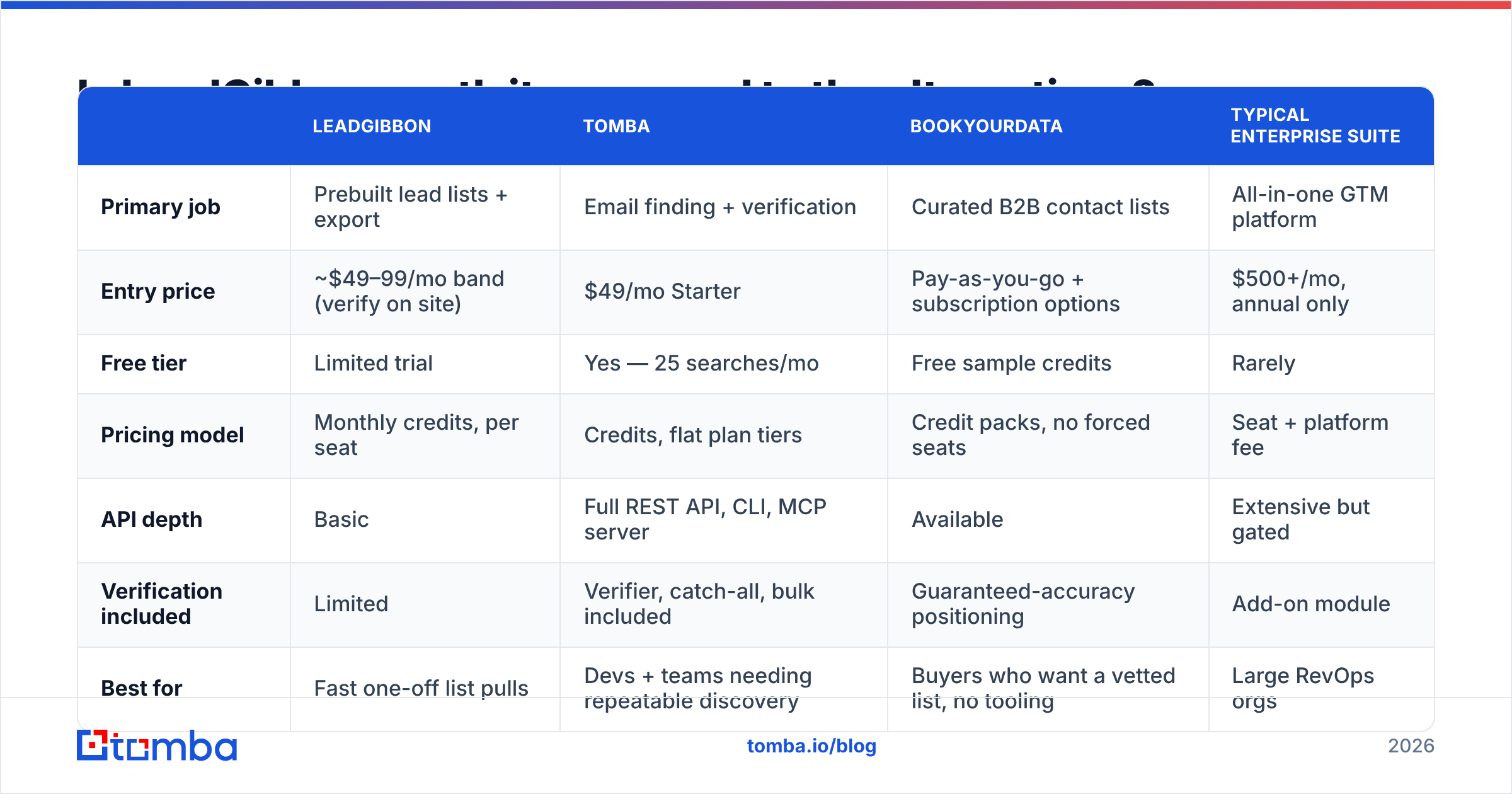Select the Free tier row label
The image size is (1512, 794).
(144, 363)
